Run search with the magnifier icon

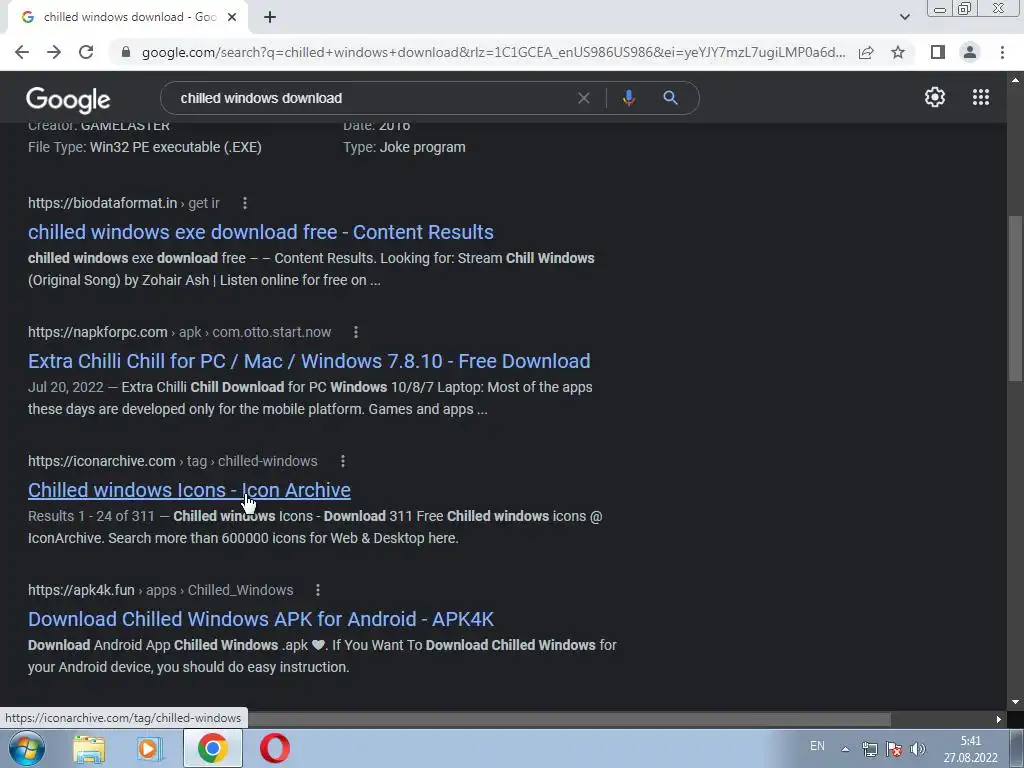point(670,98)
